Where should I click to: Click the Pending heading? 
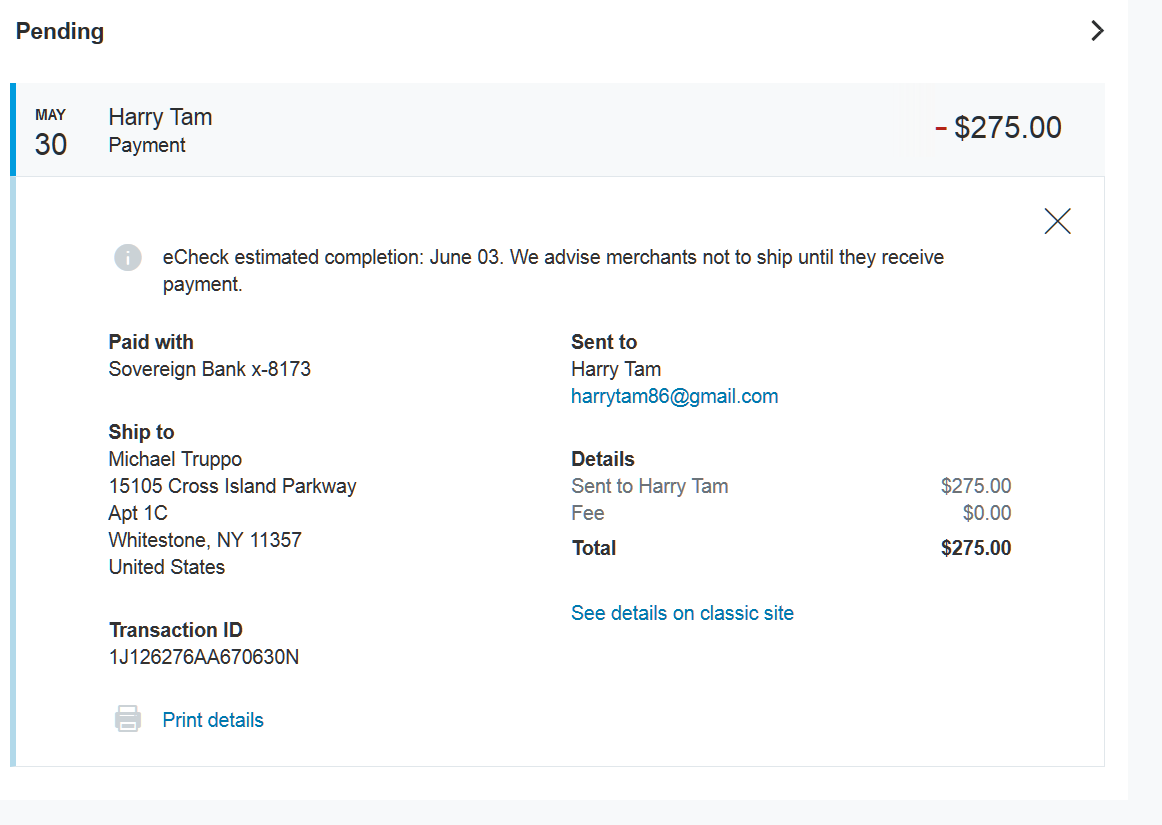(60, 31)
